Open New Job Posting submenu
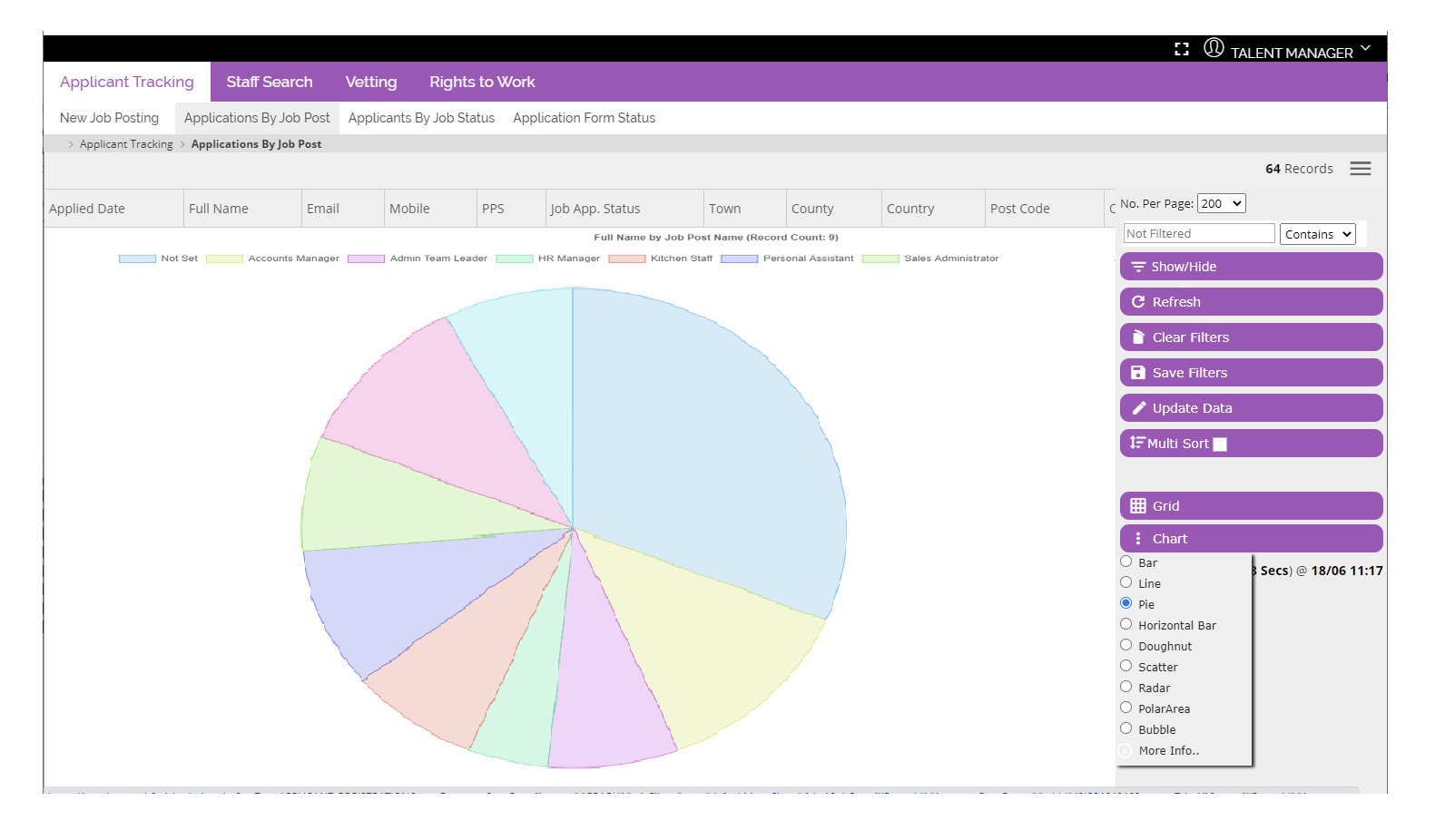The width and height of the screenshot is (1445, 840). pyautogui.click(x=109, y=118)
